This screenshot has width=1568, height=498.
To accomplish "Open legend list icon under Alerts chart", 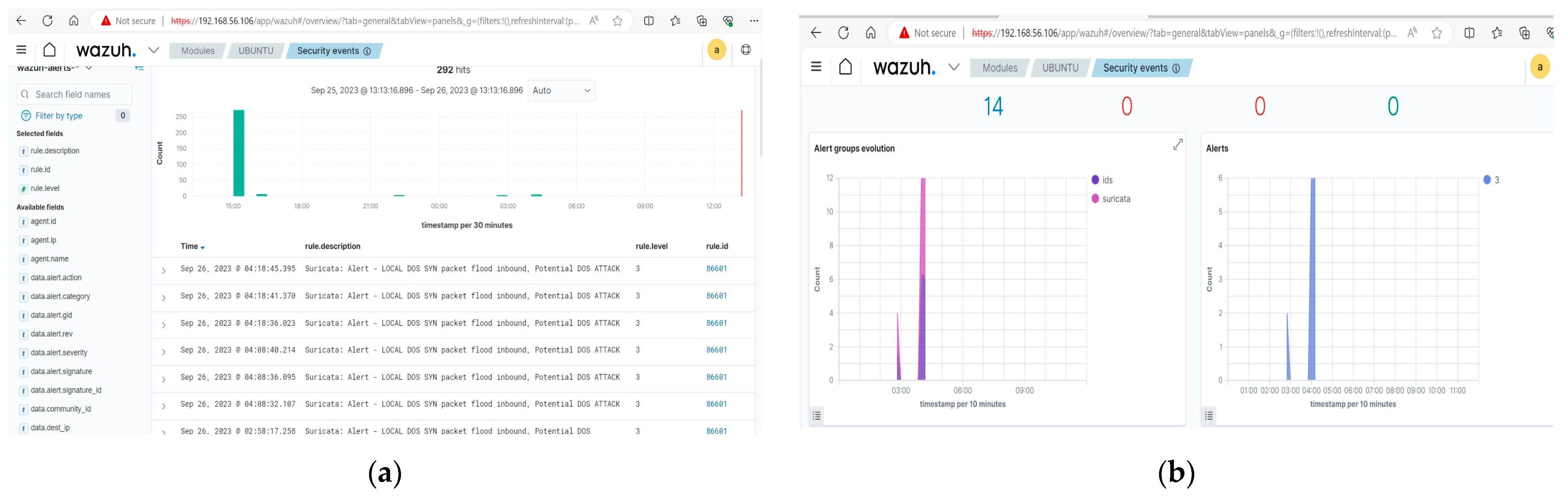I will [x=1208, y=416].
